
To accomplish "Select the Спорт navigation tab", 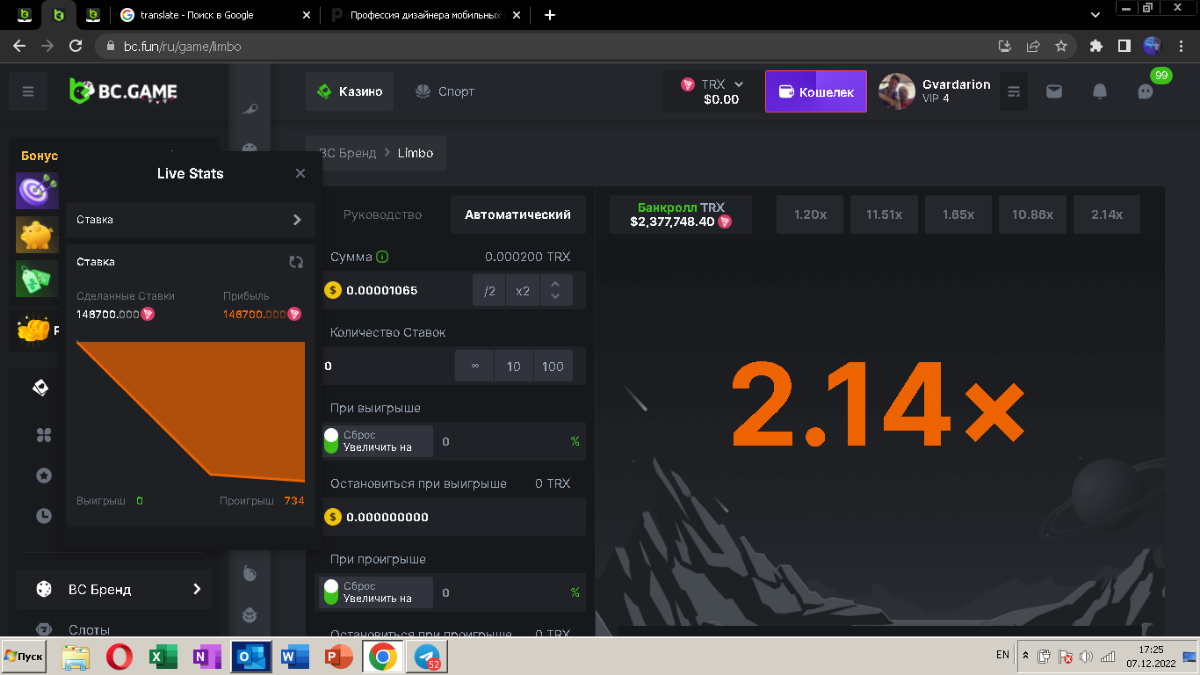I will [445, 92].
